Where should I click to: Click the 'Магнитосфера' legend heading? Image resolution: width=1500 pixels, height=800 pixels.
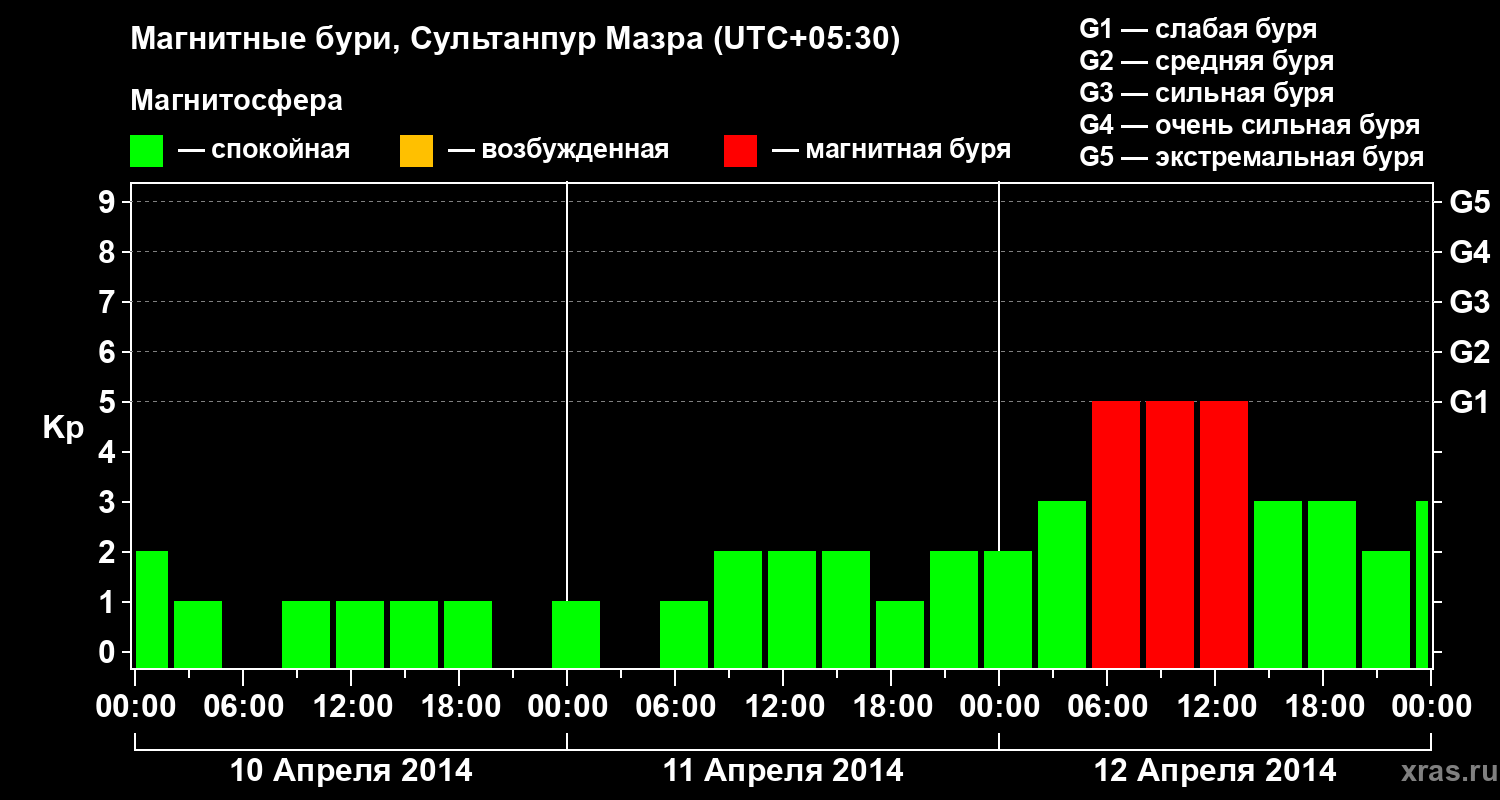pos(236,101)
